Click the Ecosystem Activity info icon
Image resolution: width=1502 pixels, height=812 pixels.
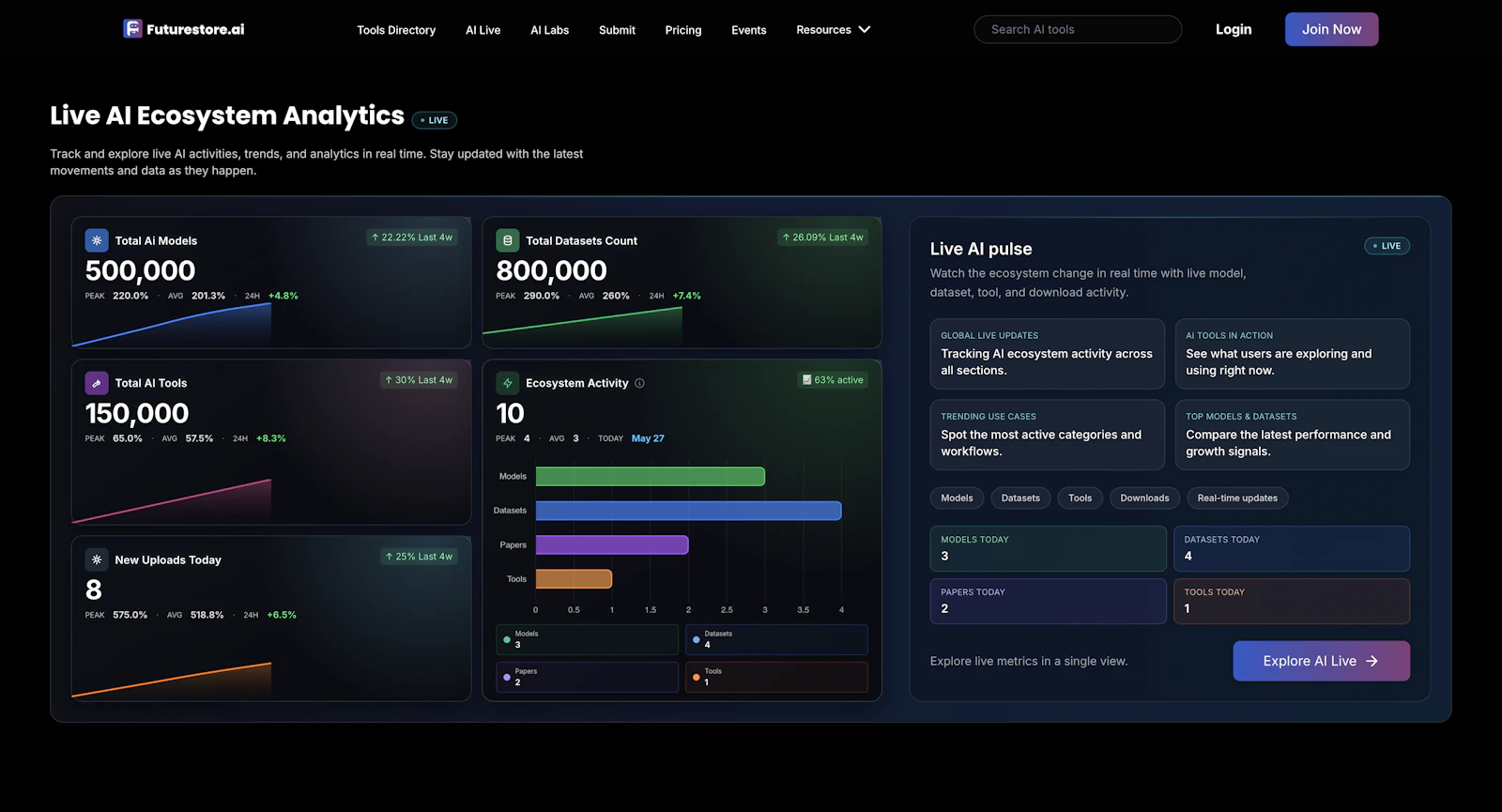click(639, 383)
